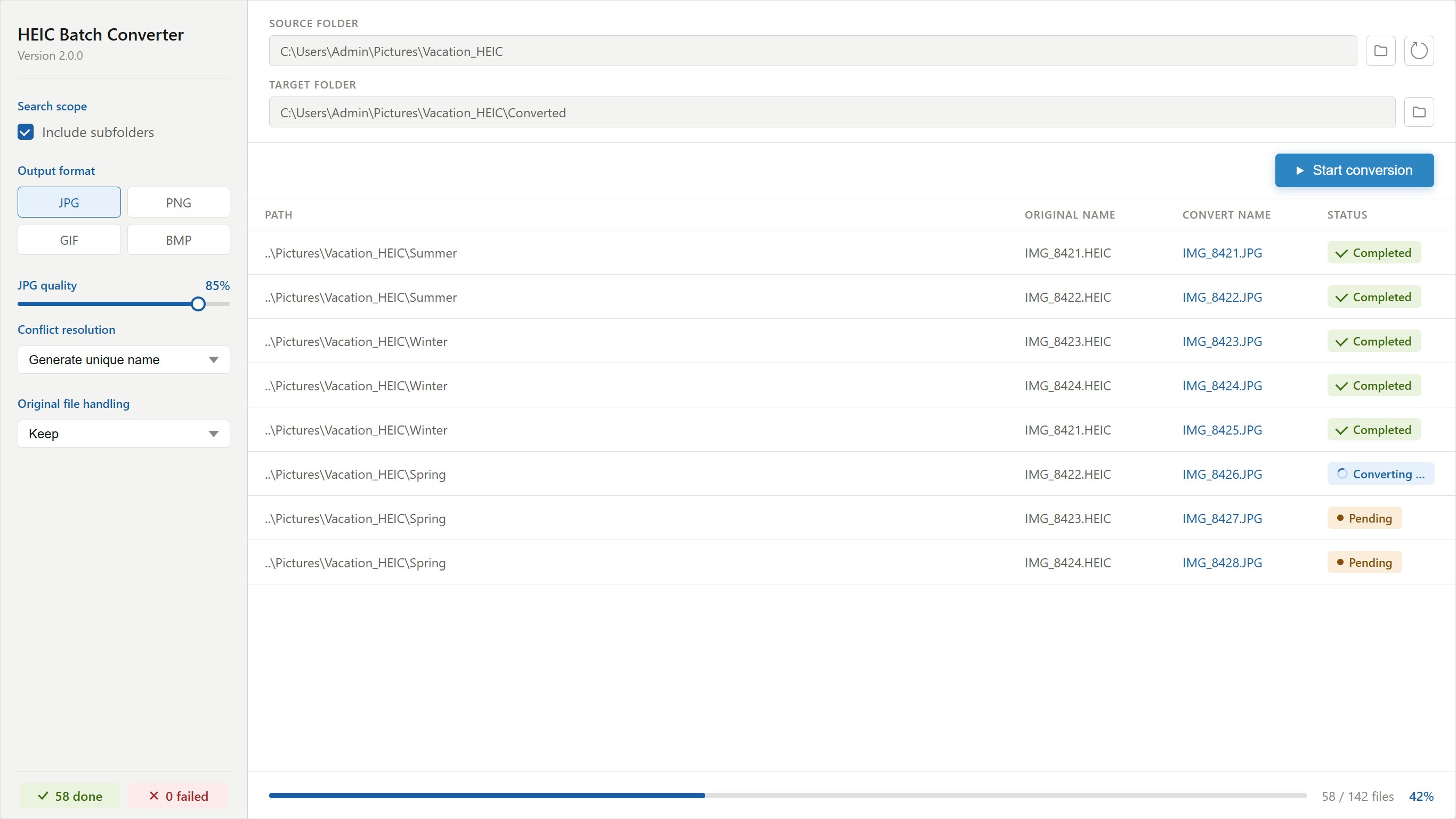Click the Converting status badge for IMG_8426.JPG

click(x=1380, y=474)
